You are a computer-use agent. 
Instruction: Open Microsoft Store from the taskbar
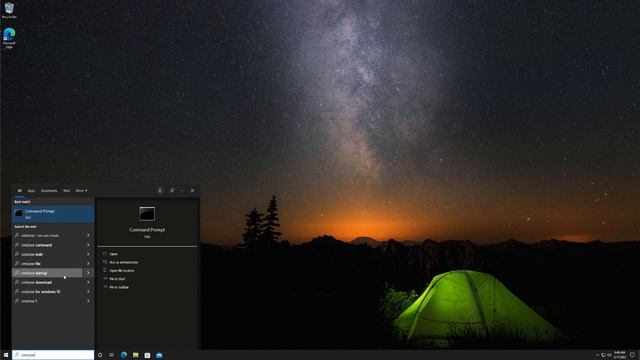(147, 355)
